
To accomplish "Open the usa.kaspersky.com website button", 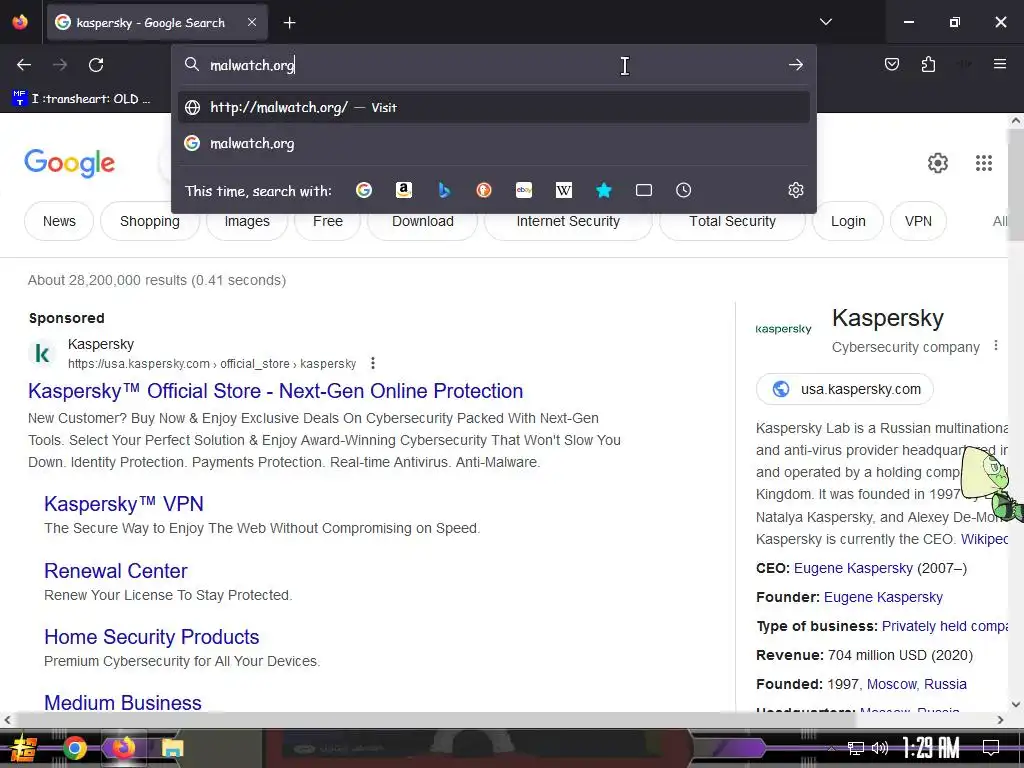I will click(844, 389).
